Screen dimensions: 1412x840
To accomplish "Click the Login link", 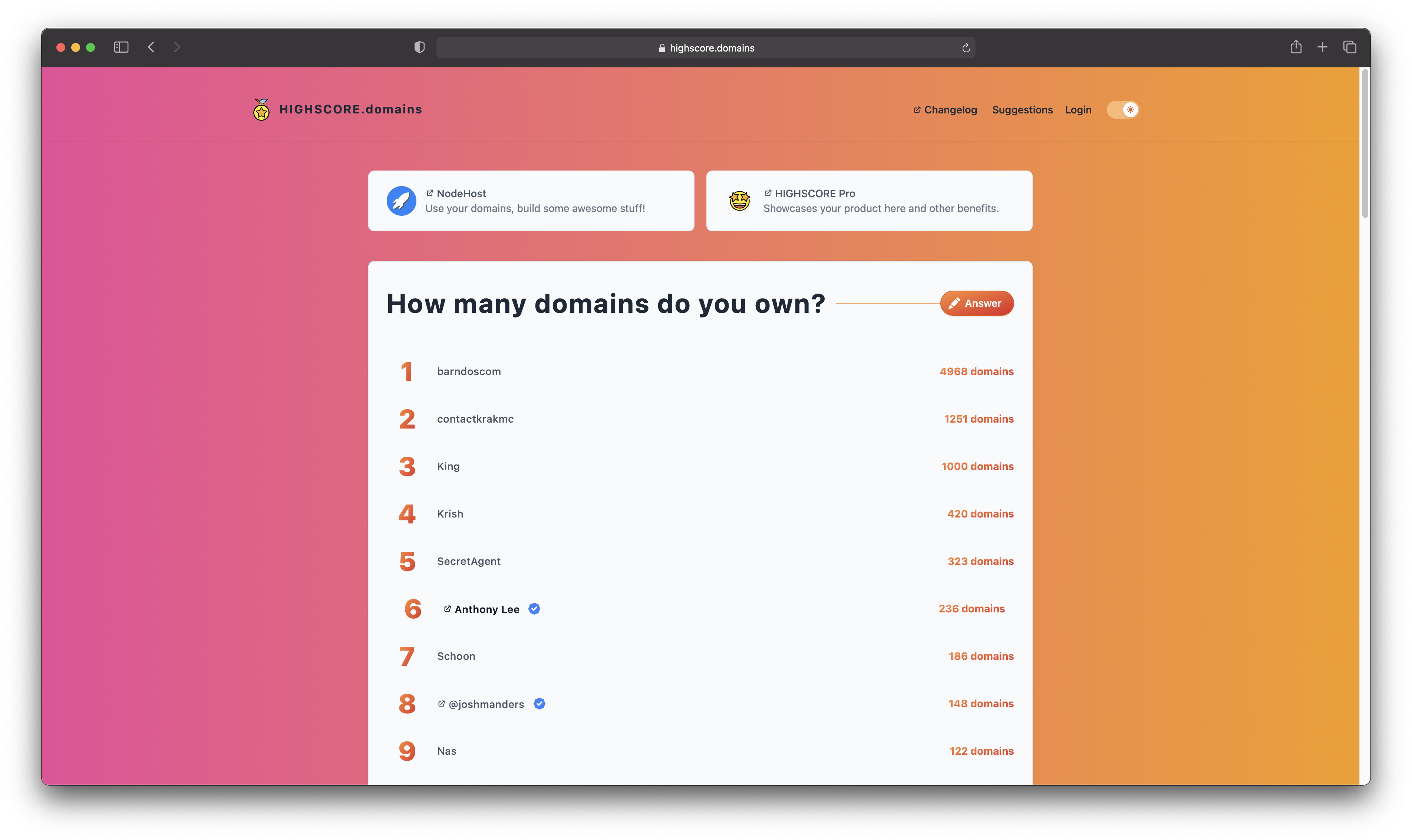I will (x=1078, y=110).
